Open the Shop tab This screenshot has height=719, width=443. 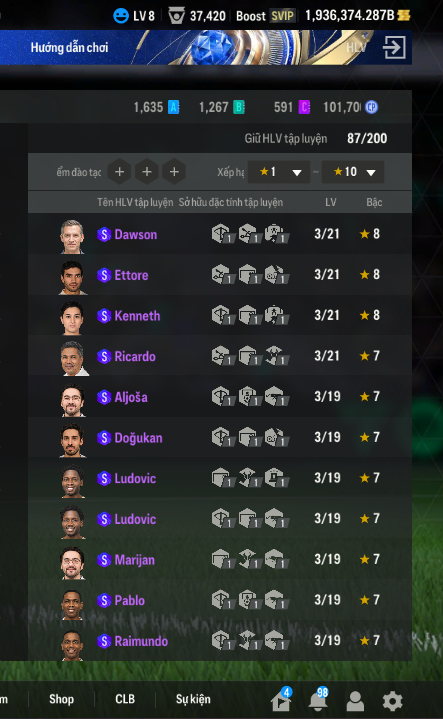(61, 699)
